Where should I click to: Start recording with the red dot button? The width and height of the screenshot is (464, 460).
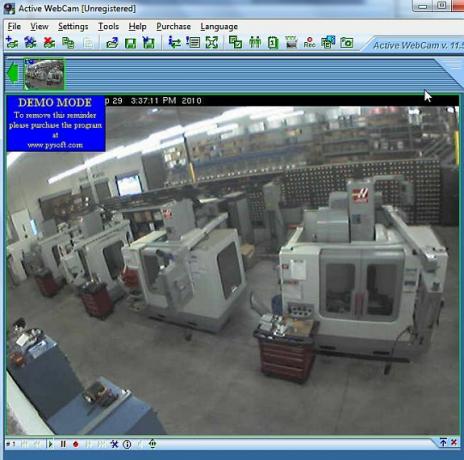click(76, 444)
